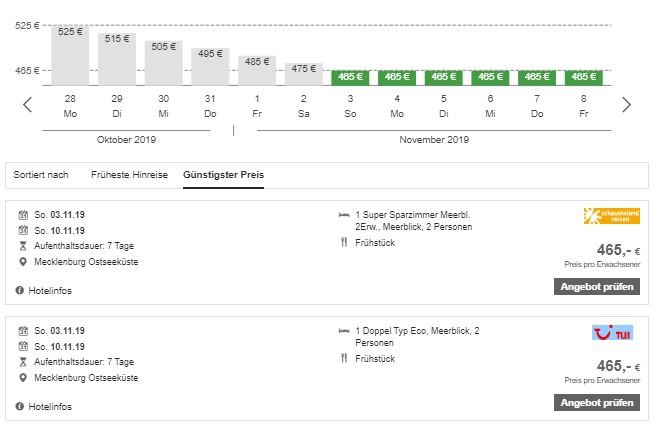
Task: Click info icon in first offer
Action: [19, 291]
